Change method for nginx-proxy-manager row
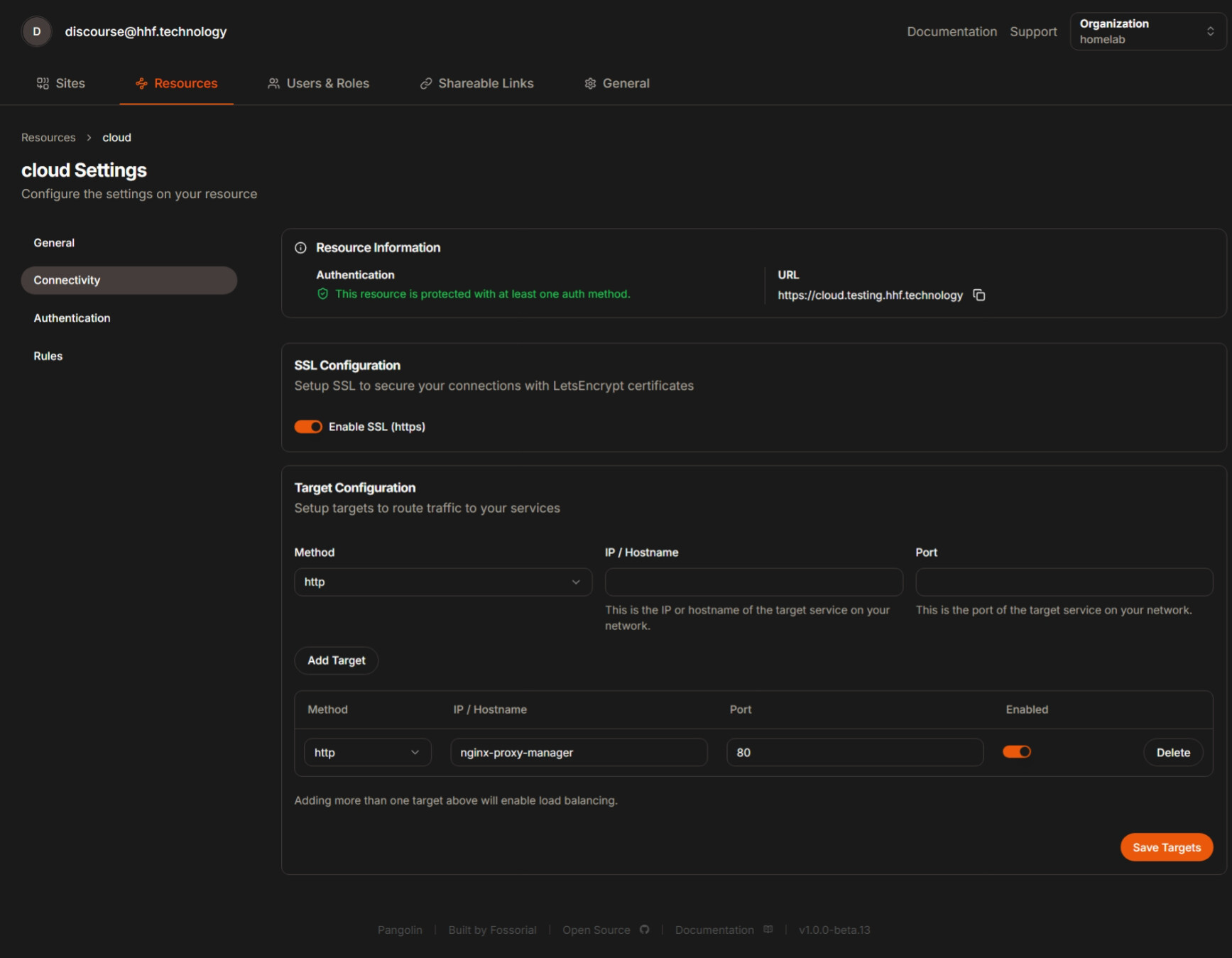 point(368,753)
